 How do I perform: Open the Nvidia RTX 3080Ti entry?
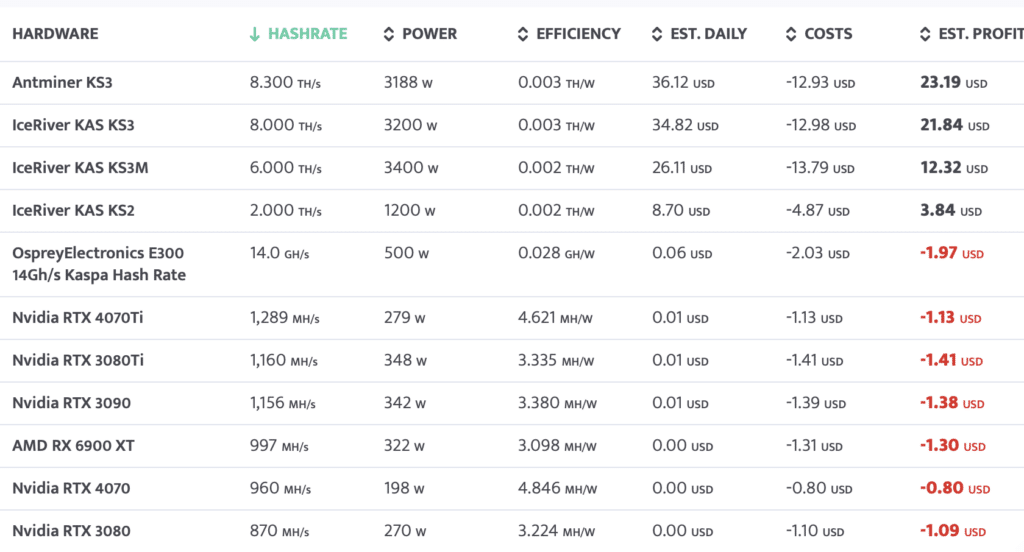tap(78, 360)
